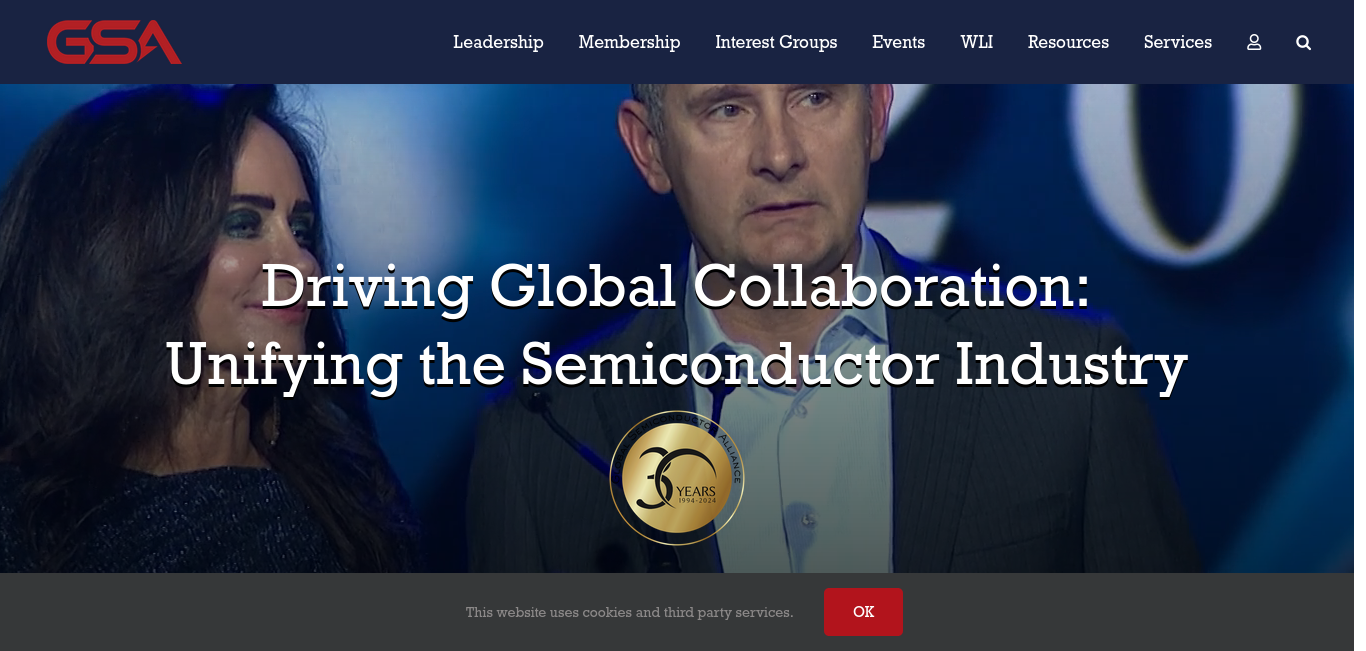1366x651 pixels.
Task: Click the cookie notice text
Action: click(x=629, y=612)
